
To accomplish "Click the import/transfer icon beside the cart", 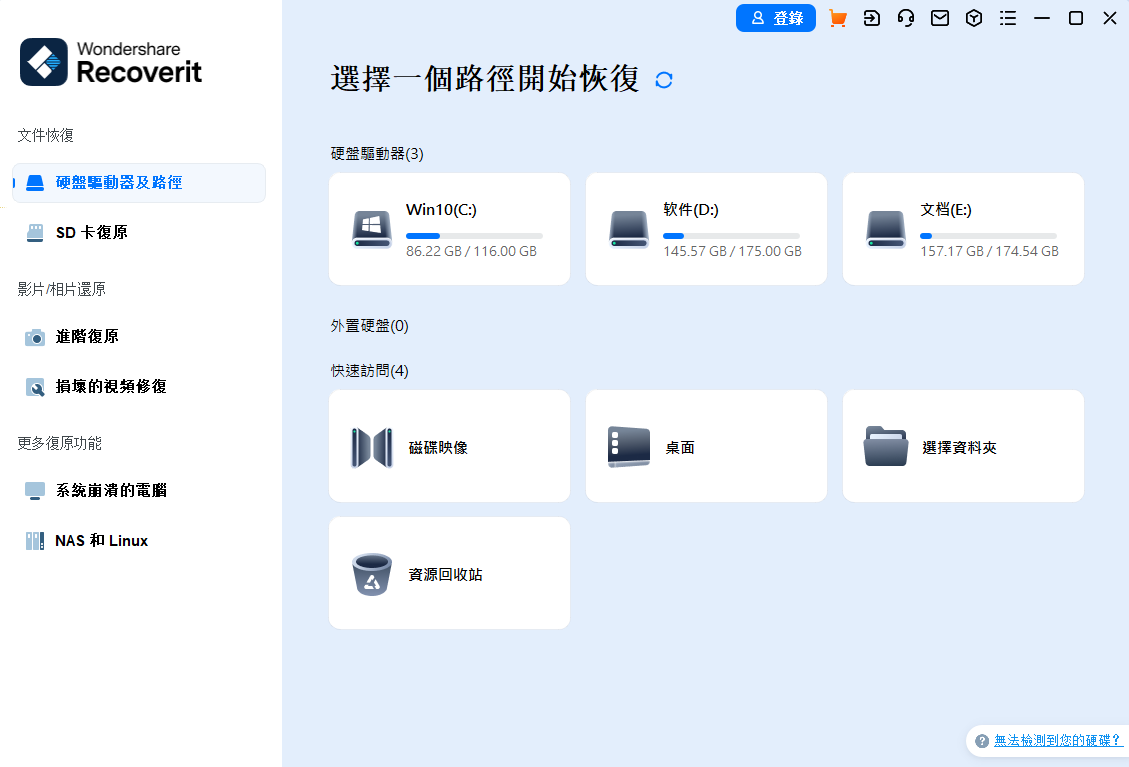I will click(872, 18).
